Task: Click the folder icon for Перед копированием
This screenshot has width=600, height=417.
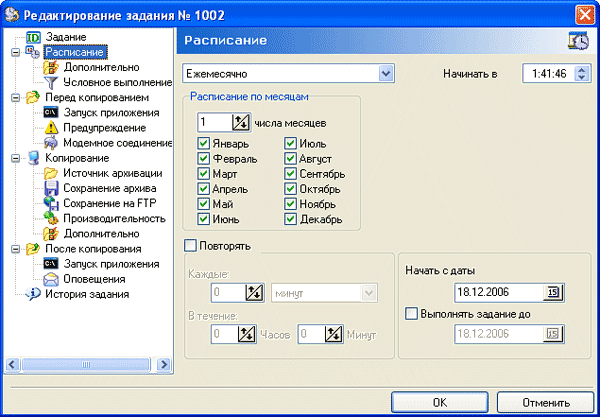Action: coord(33,98)
